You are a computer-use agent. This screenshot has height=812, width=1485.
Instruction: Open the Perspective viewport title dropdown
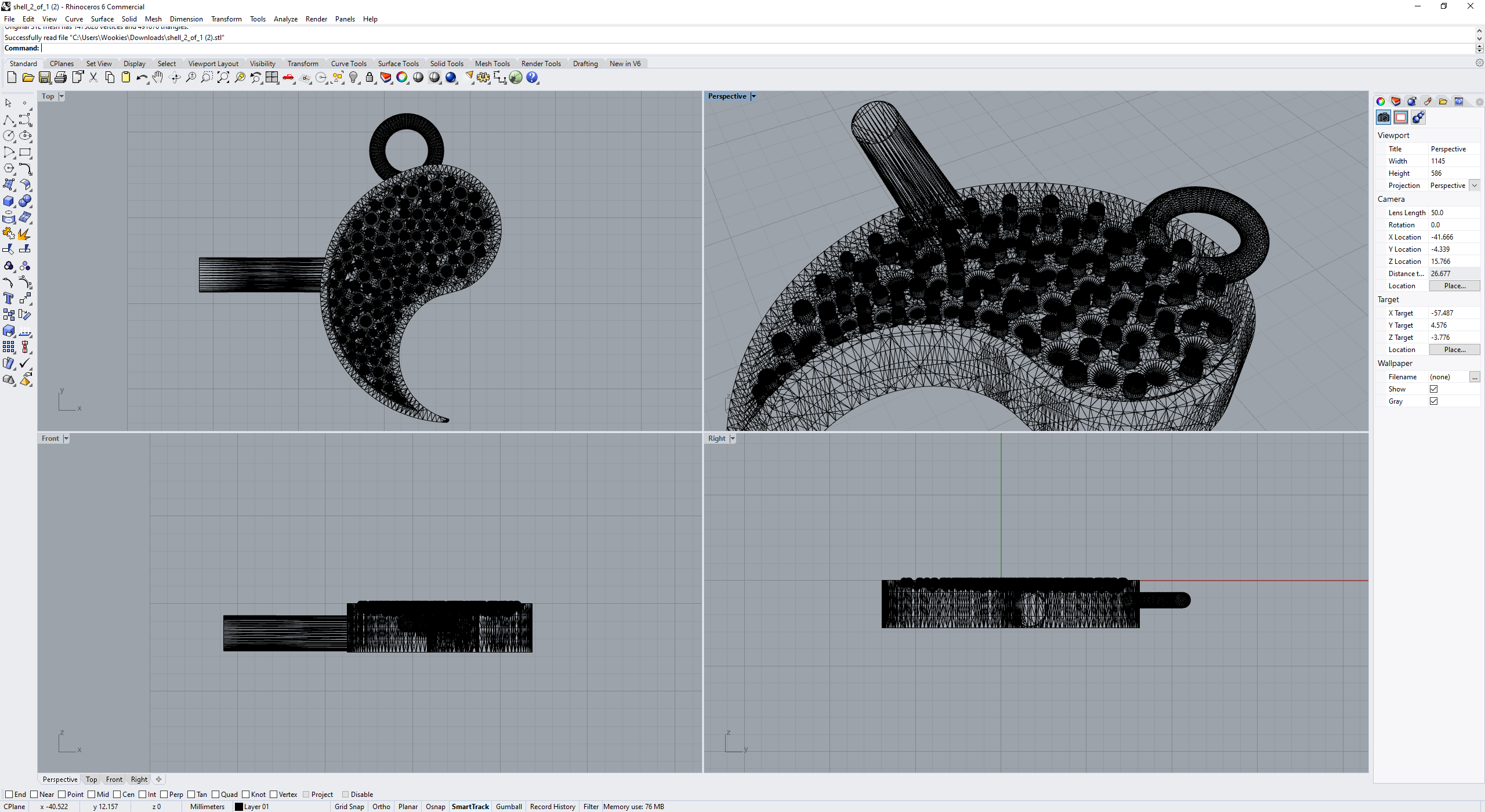click(754, 96)
